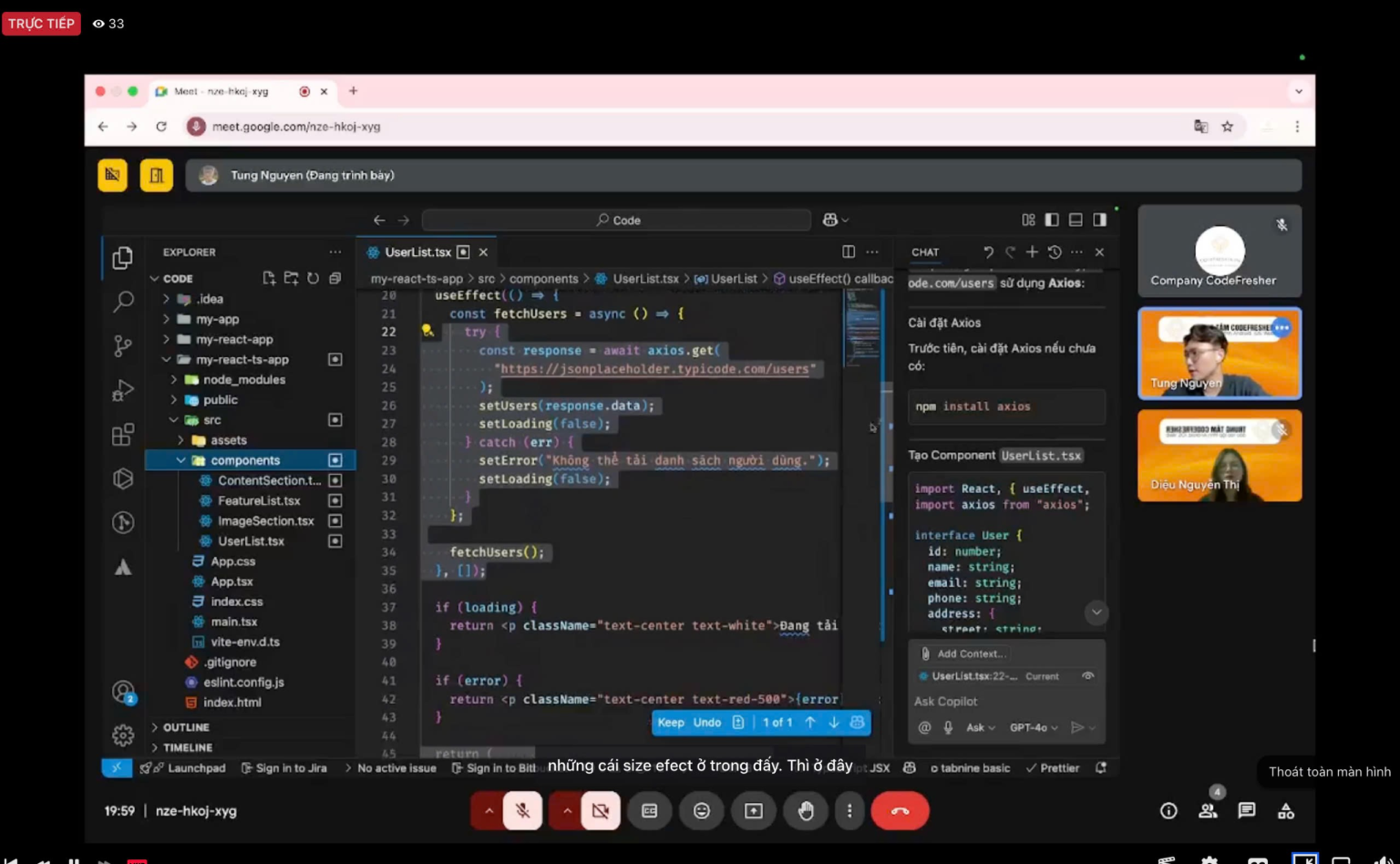
Task: Refresh the Explorer file tree
Action: click(313, 278)
